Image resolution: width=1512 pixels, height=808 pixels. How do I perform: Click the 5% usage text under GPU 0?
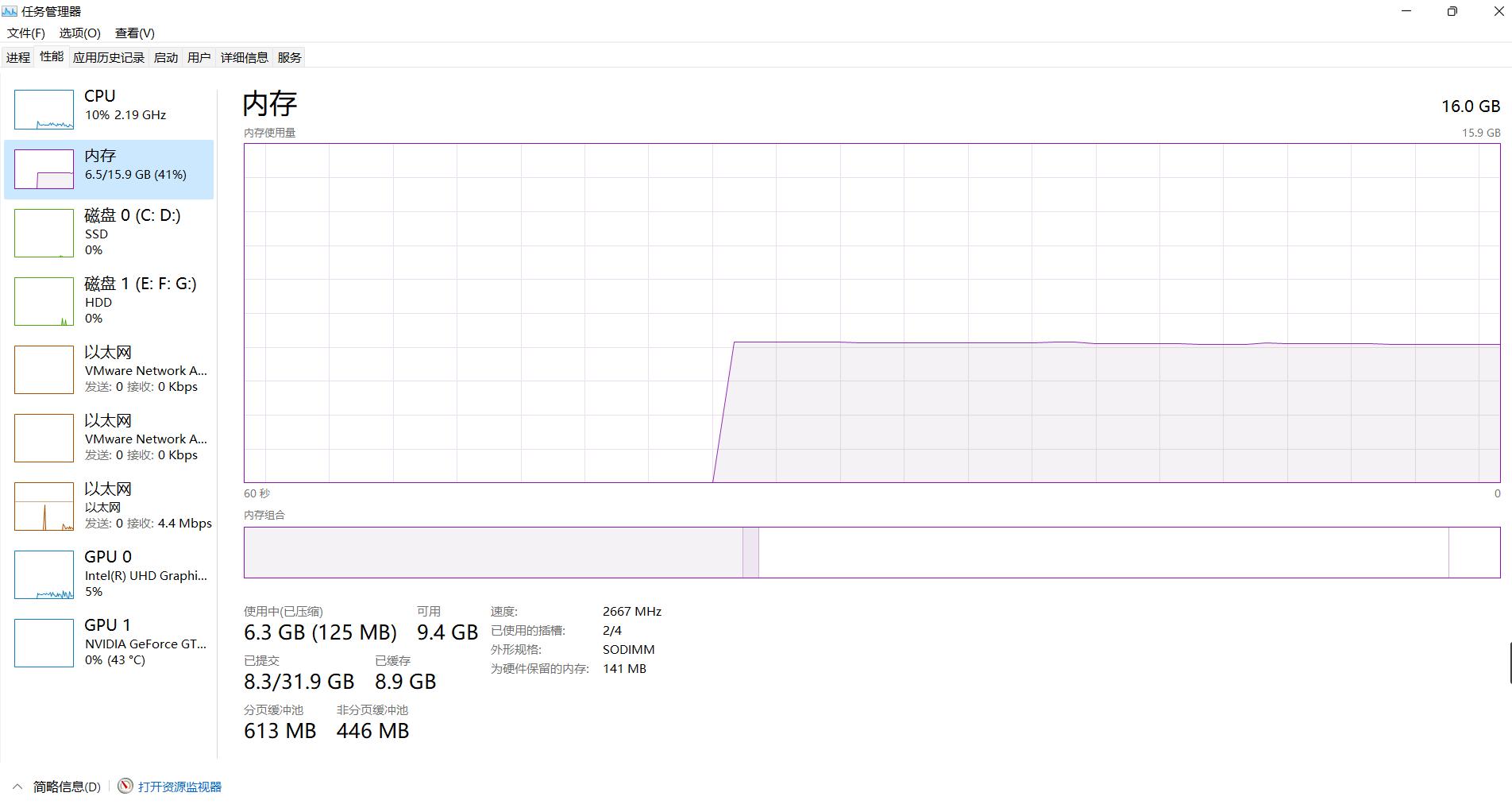coord(94,592)
